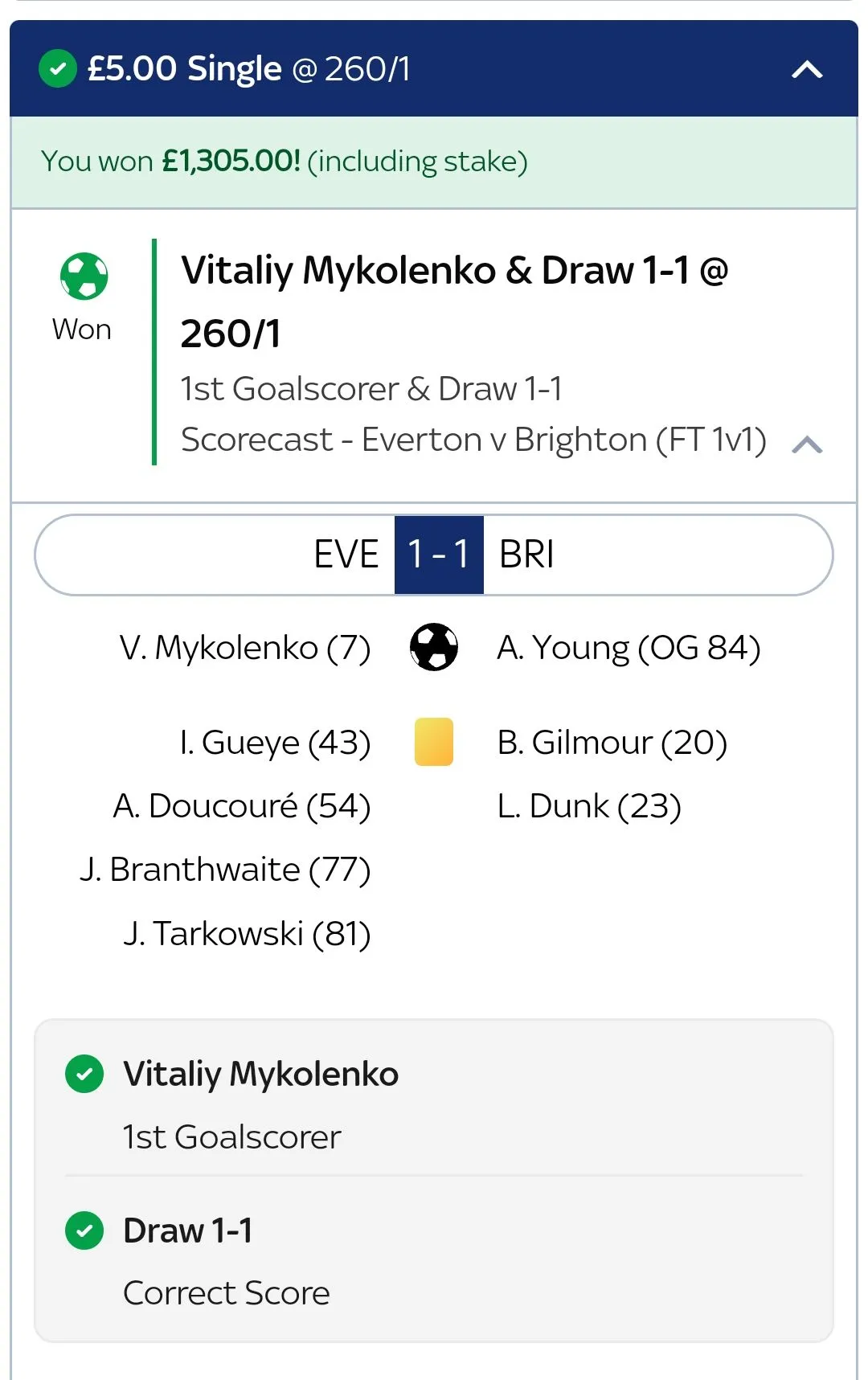Viewport: 868px width, 1380px height.
Task: Tap the EVE team abbreviation
Action: [346, 555]
